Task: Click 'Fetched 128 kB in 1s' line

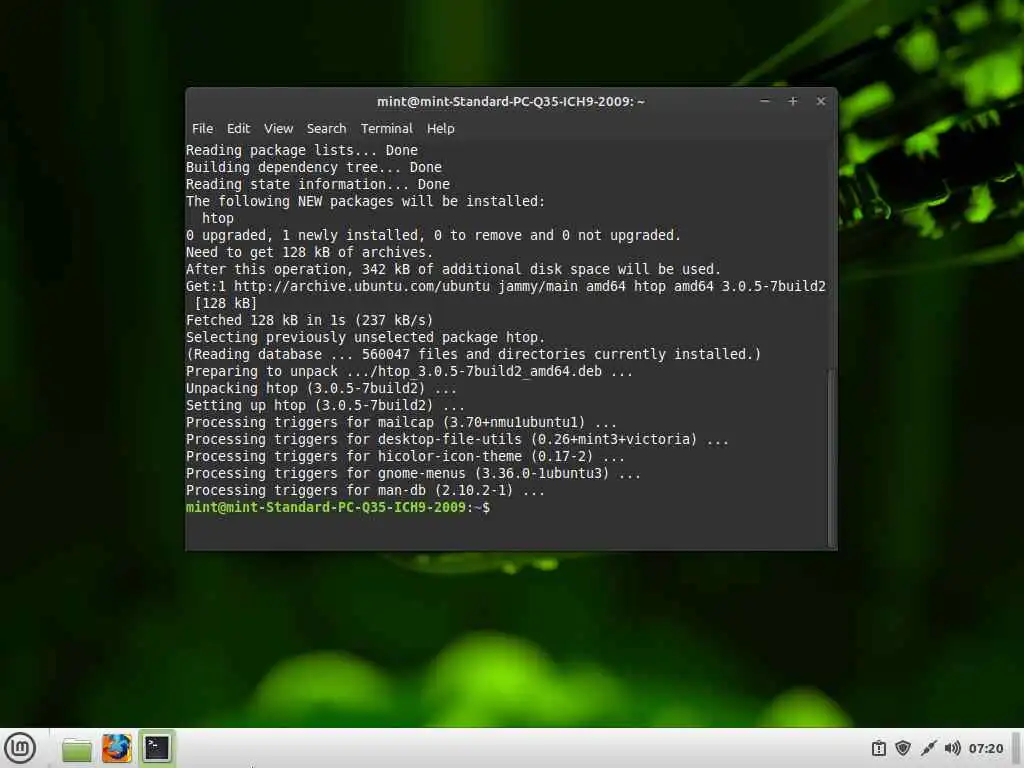Action: (309, 320)
